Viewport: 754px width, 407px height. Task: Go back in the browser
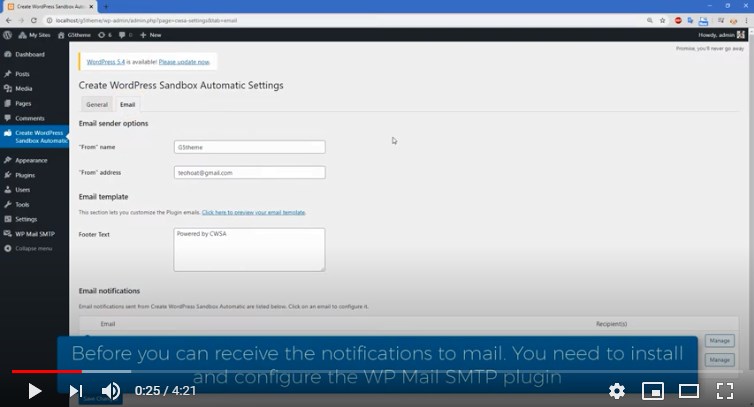(x=8, y=20)
